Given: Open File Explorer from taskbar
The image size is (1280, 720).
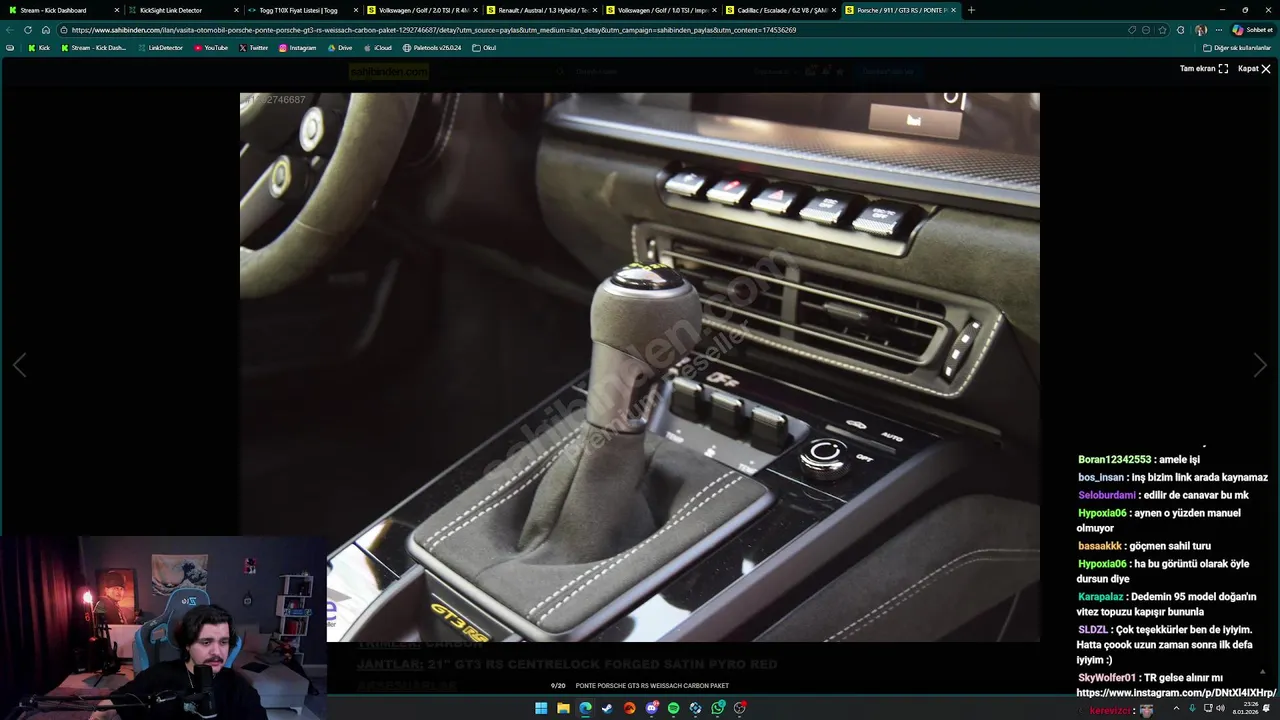Looking at the screenshot, I should 563,708.
